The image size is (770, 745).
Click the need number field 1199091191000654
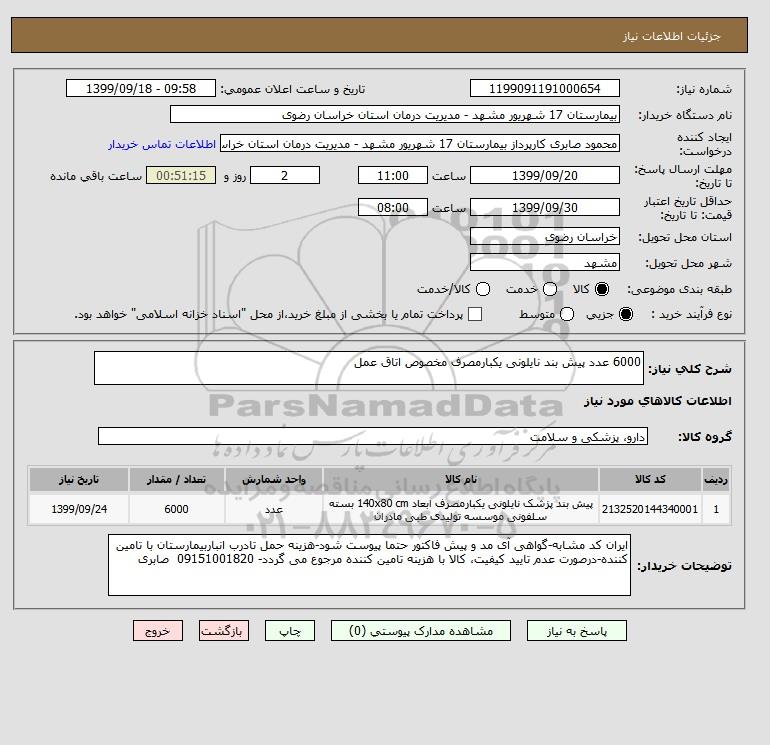click(x=545, y=88)
